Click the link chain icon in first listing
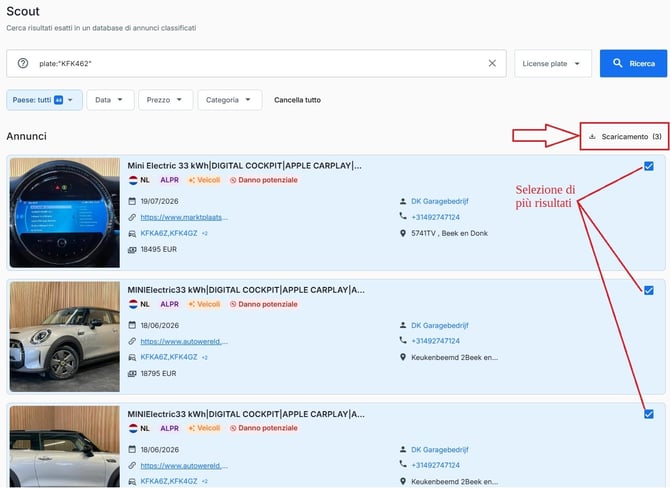670x489 pixels. tap(132, 217)
